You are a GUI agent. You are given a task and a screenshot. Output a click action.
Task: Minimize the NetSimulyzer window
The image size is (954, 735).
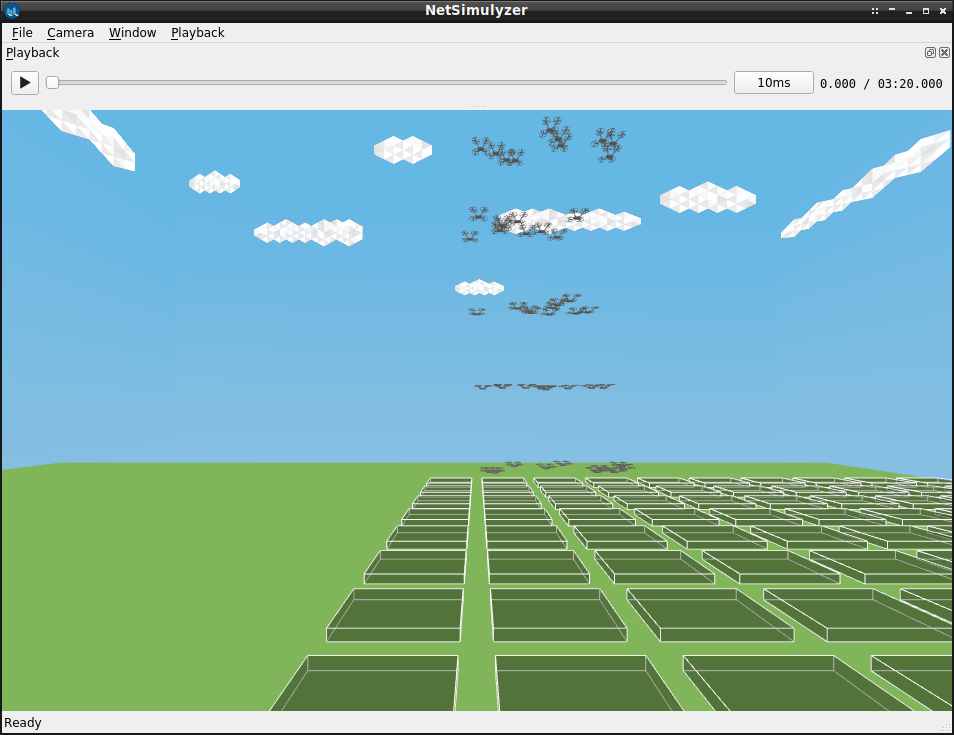[909, 11]
